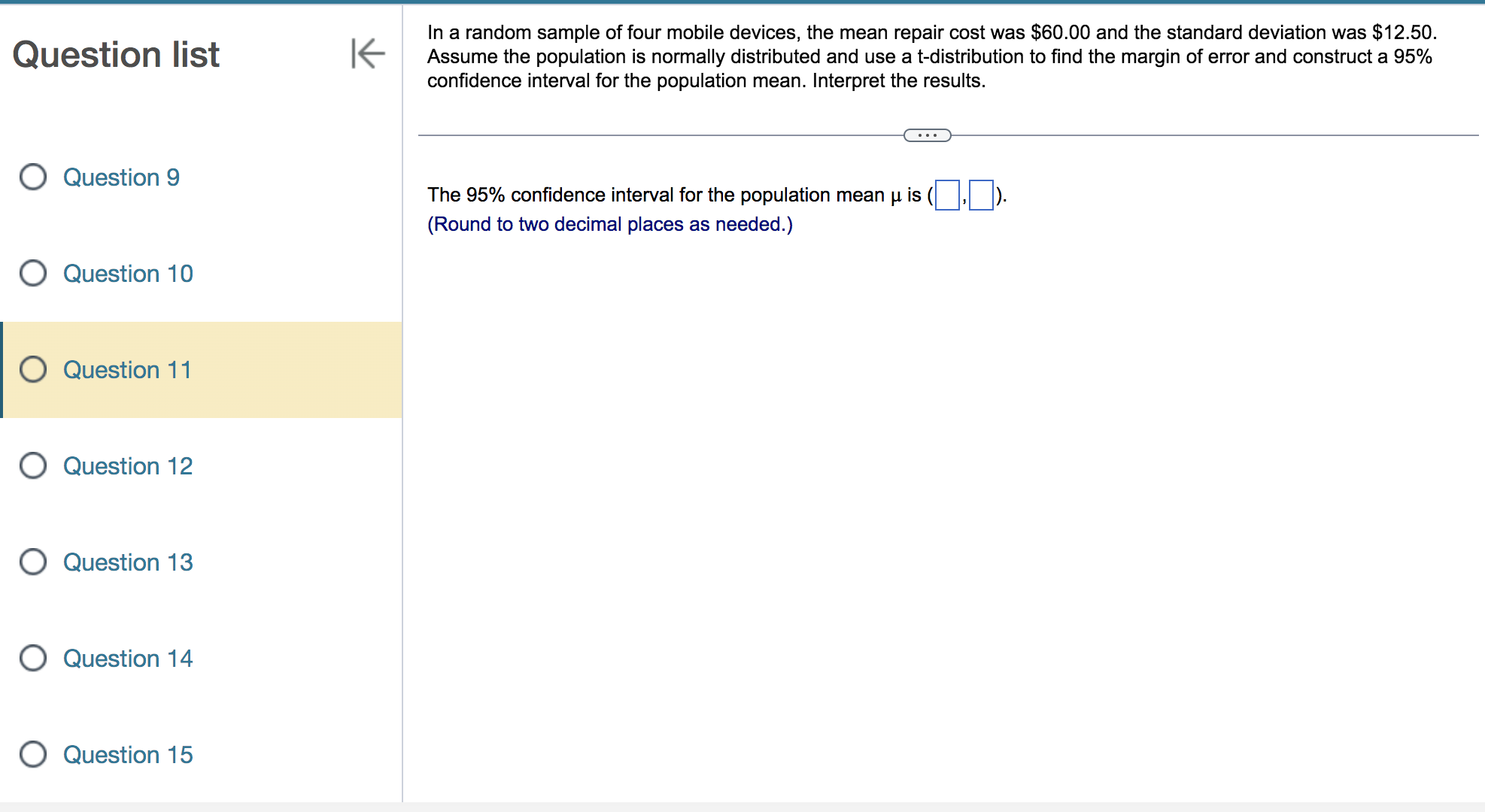Click the Question list heading
The width and height of the screenshot is (1485, 812).
coord(117,53)
